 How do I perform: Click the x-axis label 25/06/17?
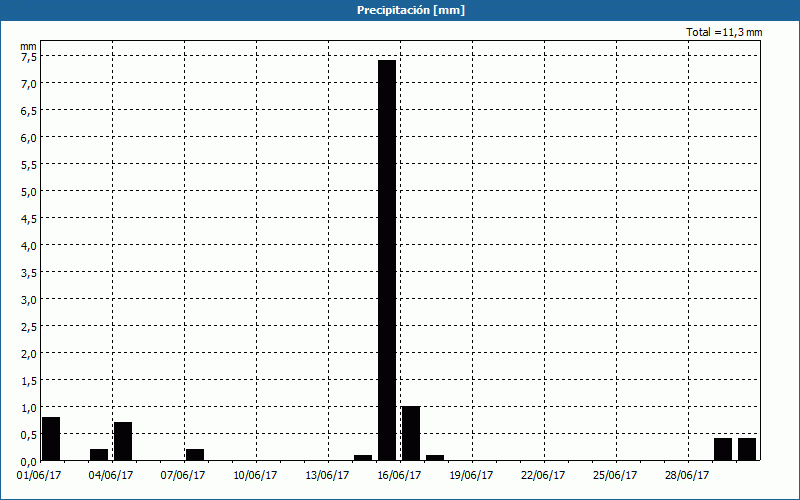(x=615, y=476)
